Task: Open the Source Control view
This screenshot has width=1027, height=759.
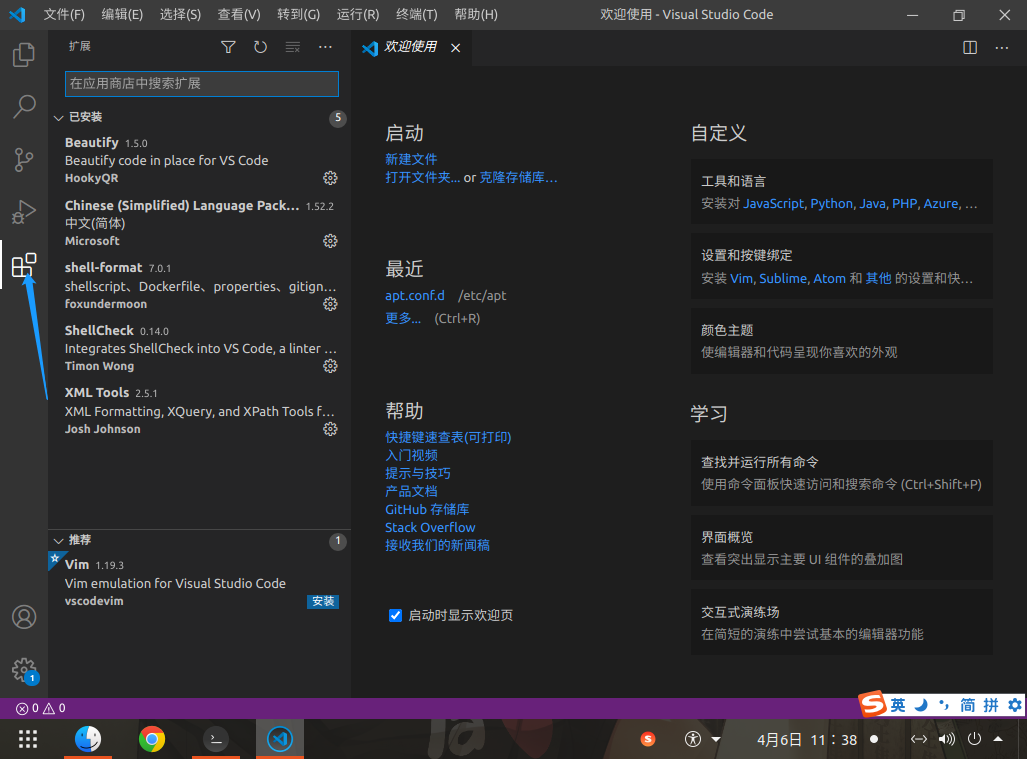Action: pos(24,160)
